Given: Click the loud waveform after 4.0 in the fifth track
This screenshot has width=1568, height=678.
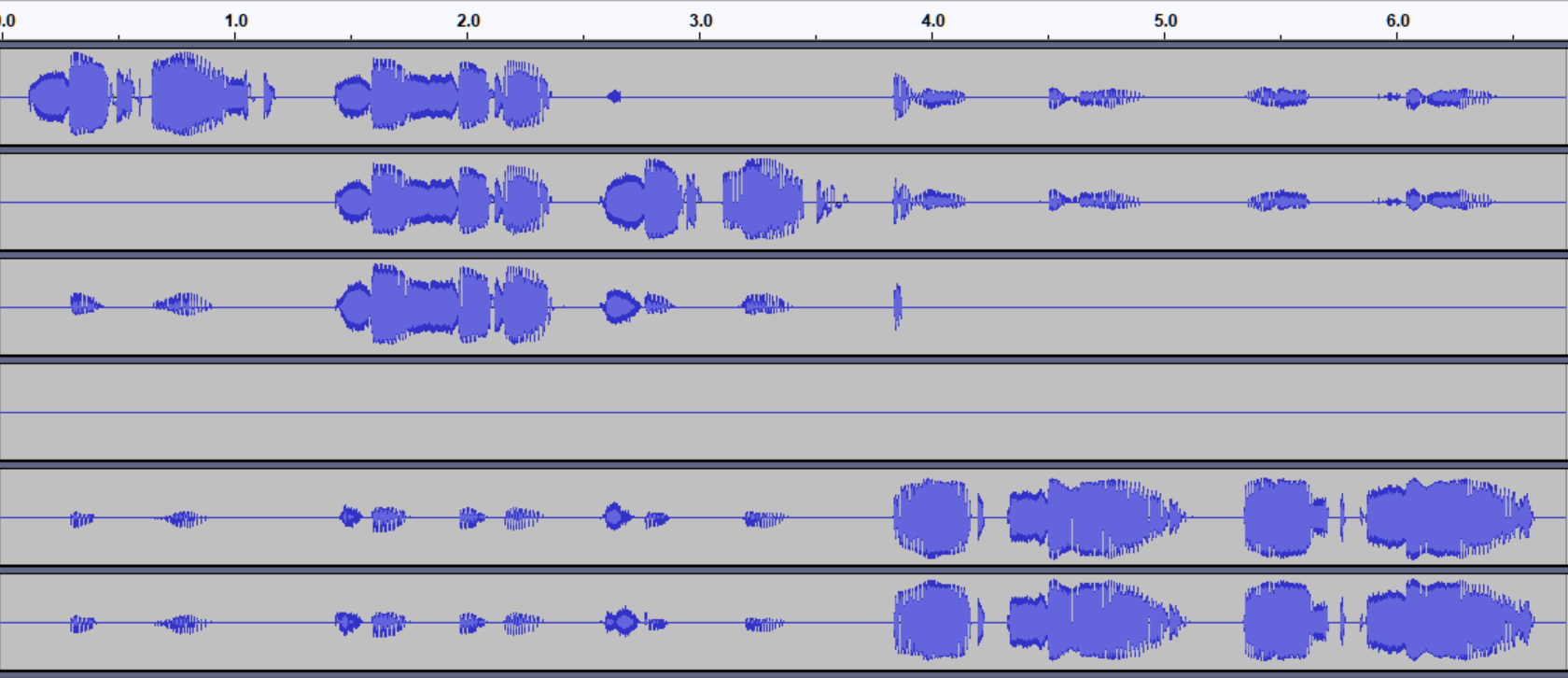Looking at the screenshot, I should (933, 518).
